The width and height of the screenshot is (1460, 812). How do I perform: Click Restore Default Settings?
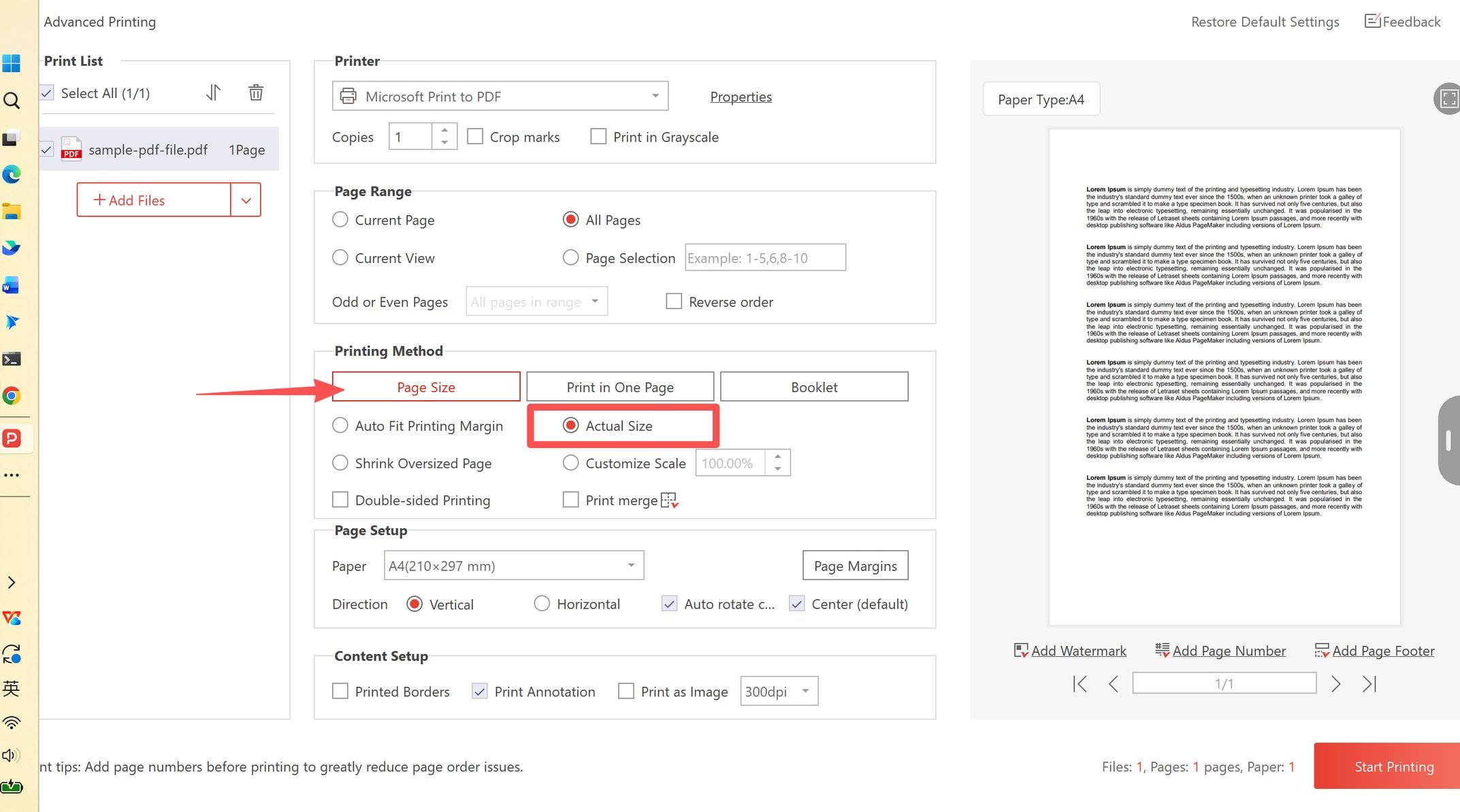tap(1265, 22)
